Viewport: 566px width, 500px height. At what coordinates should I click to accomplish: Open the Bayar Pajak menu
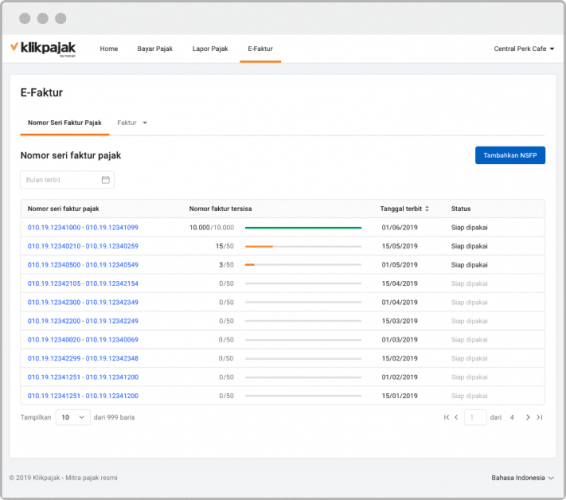(155, 49)
